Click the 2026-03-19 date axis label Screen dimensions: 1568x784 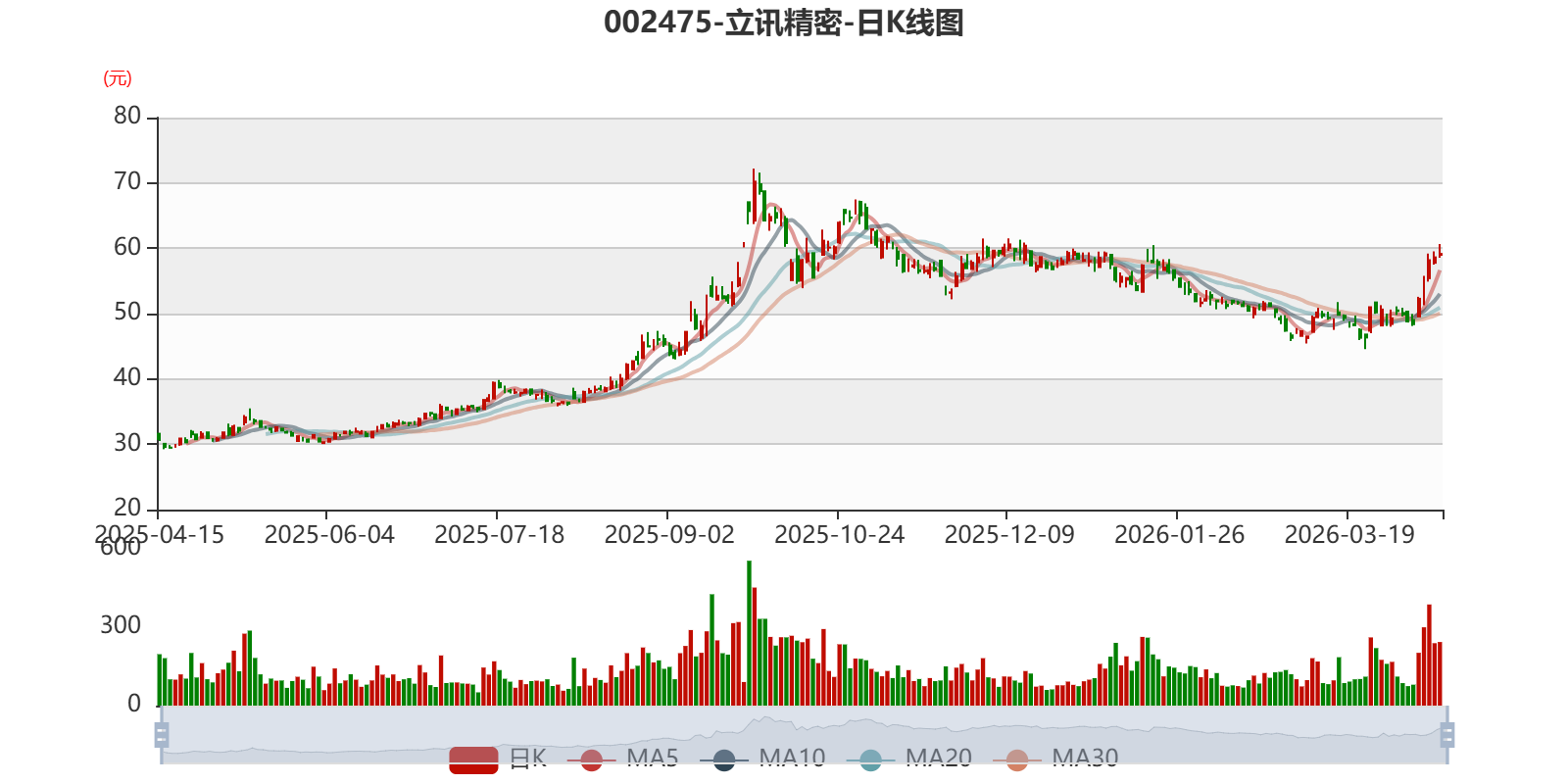(x=1349, y=535)
